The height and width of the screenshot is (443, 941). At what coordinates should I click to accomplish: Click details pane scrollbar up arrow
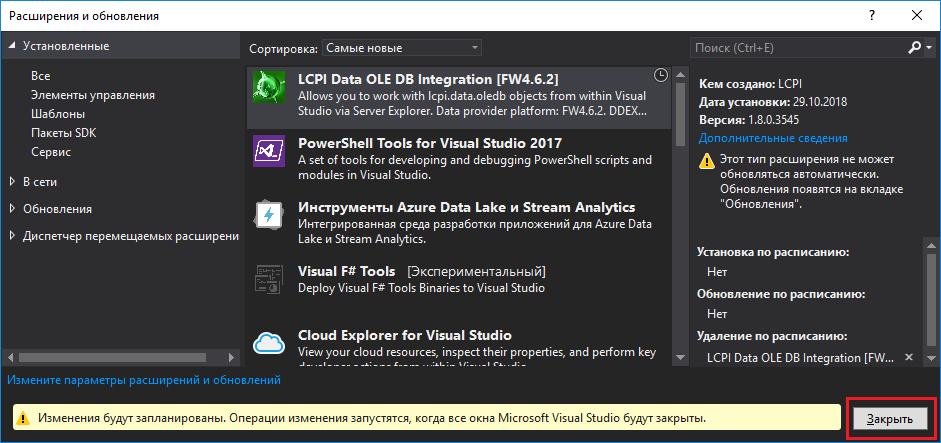click(930, 244)
